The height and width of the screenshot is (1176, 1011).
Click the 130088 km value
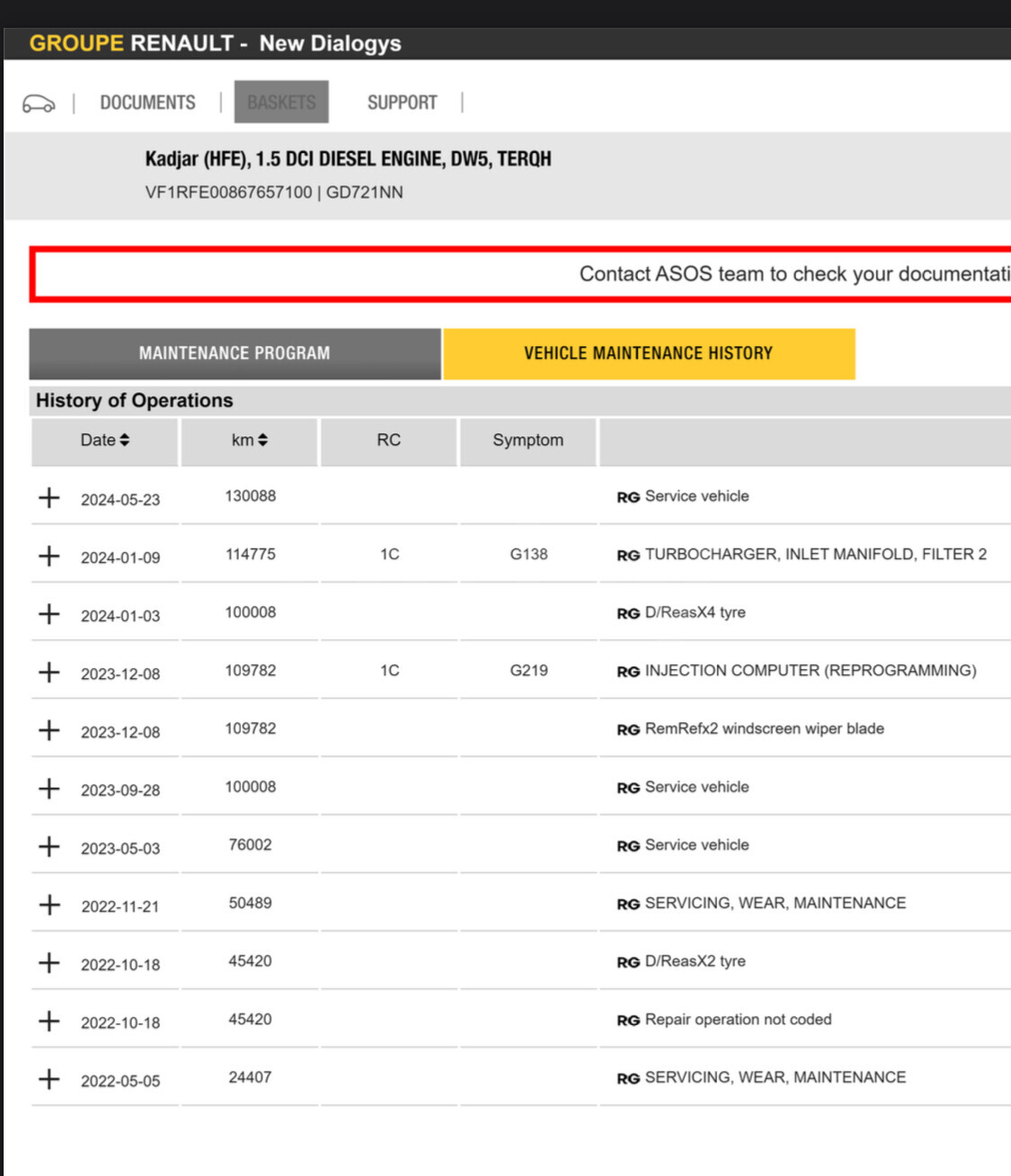[251, 496]
